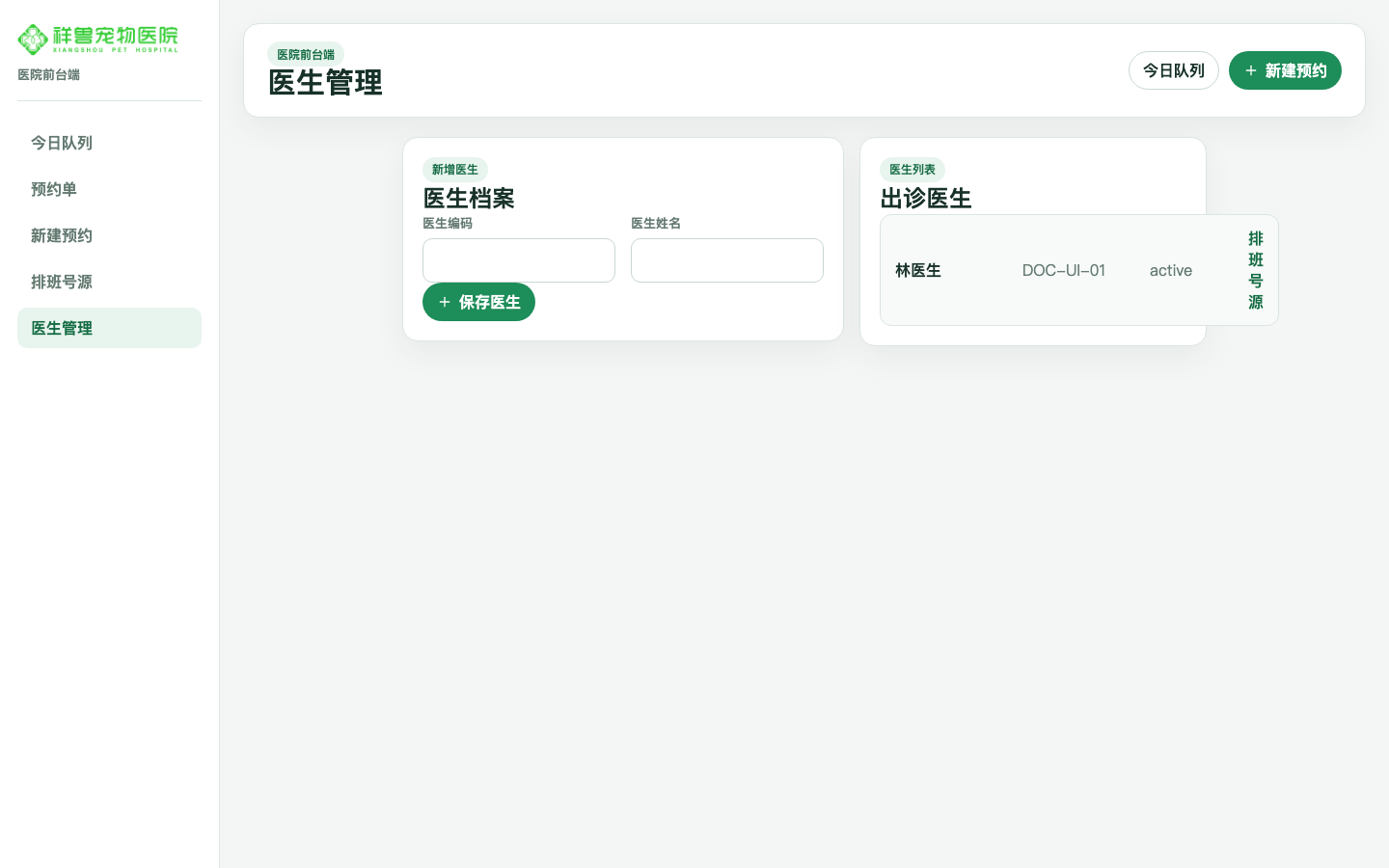Open 排班号源 link for 林医生
This screenshot has height=868, width=1389.
[x=1256, y=270]
